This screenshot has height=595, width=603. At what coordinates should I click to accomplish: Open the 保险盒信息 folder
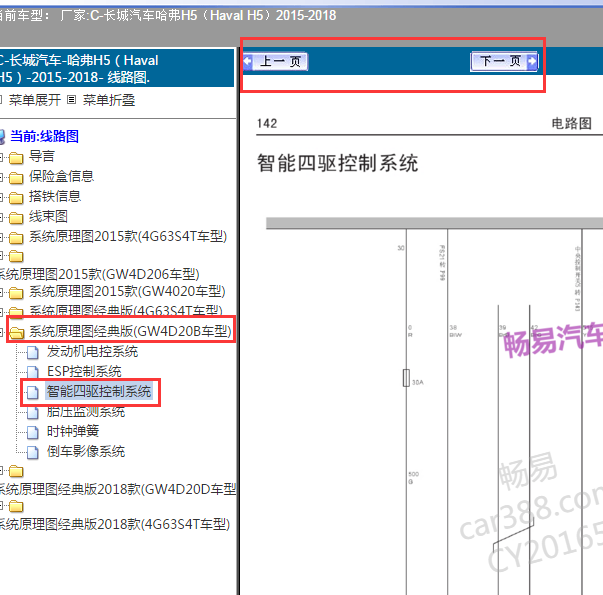(61, 176)
